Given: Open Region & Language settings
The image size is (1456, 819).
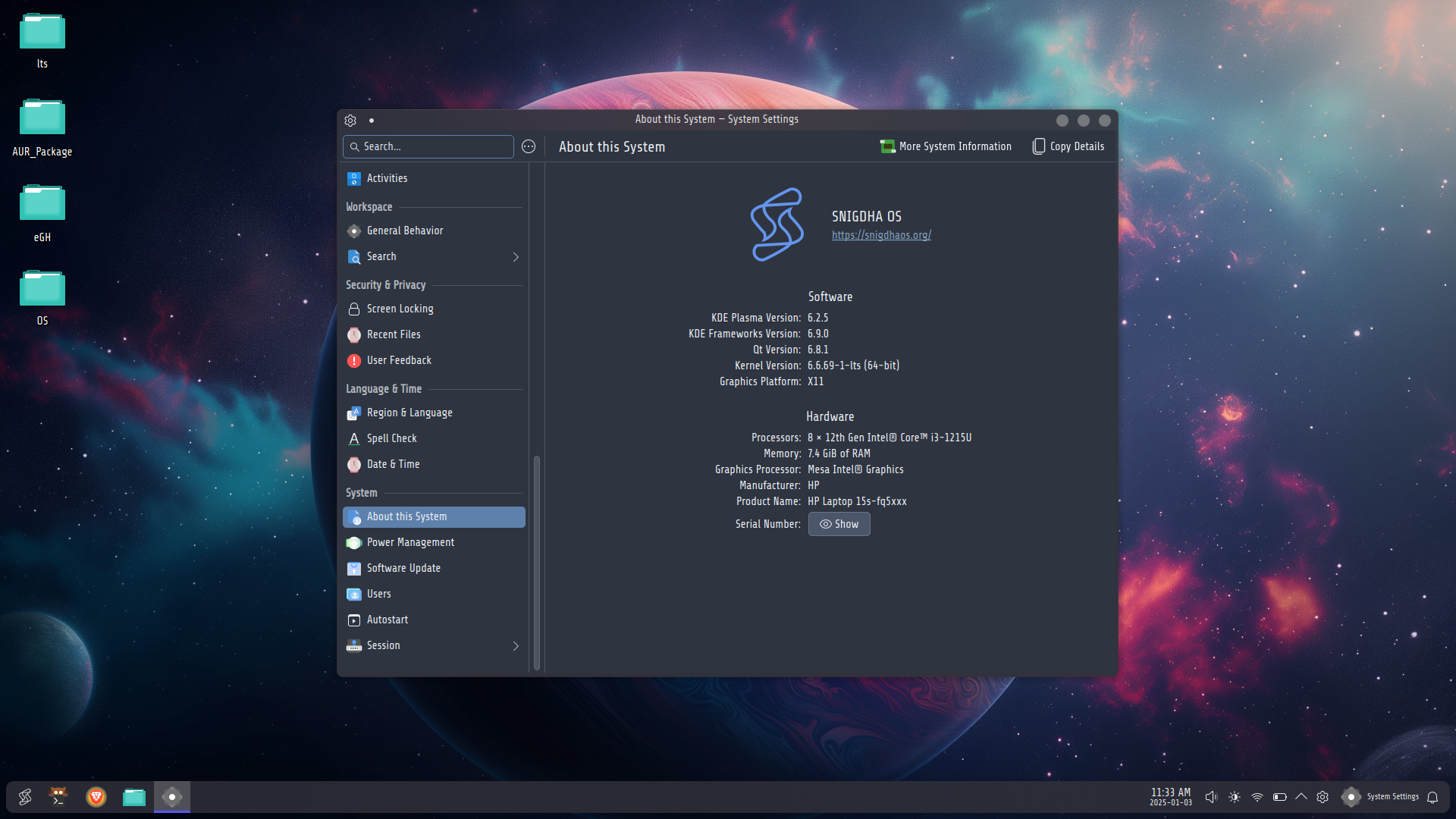Looking at the screenshot, I should (433, 413).
